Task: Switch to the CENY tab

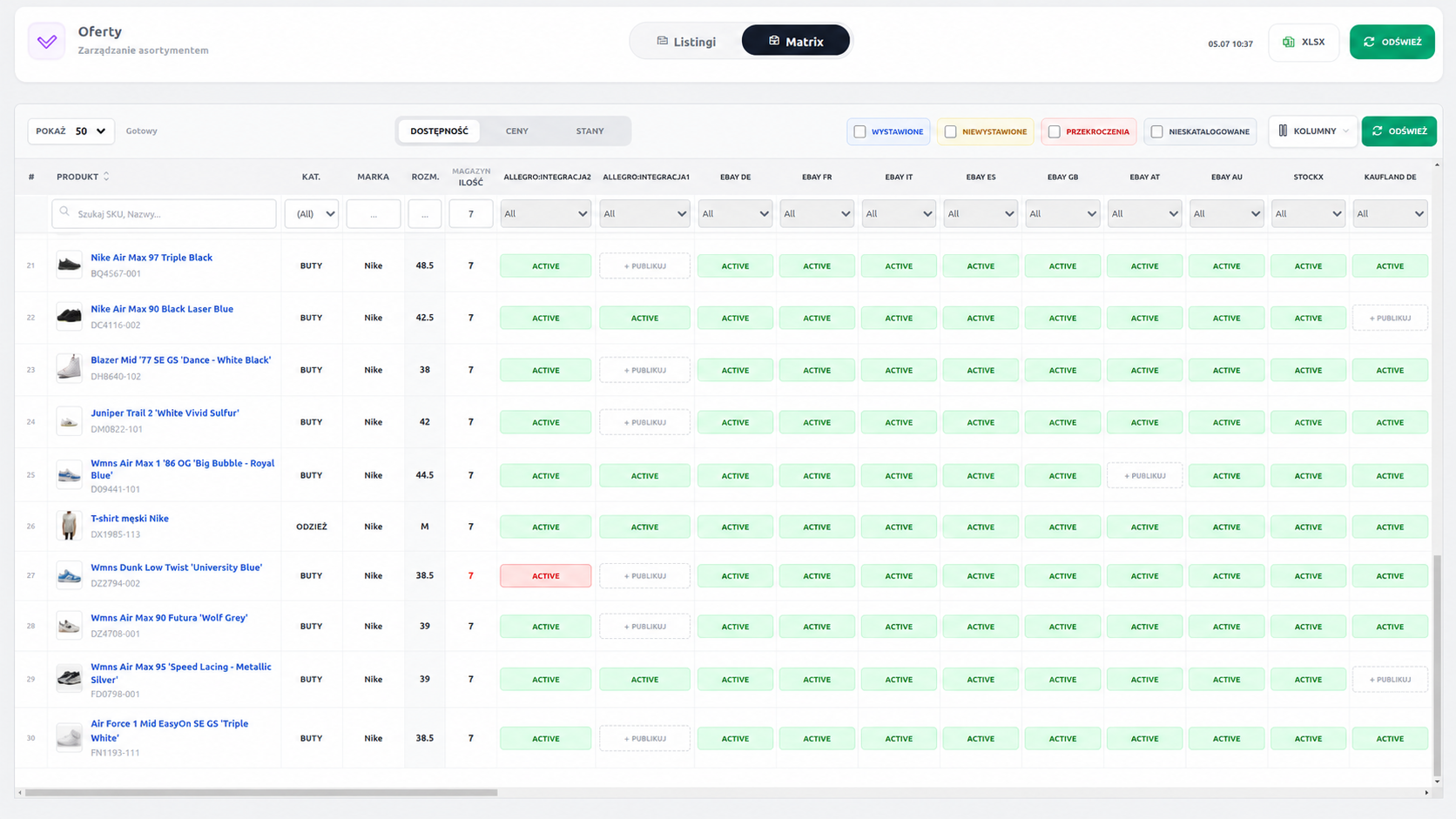Action: 517,131
